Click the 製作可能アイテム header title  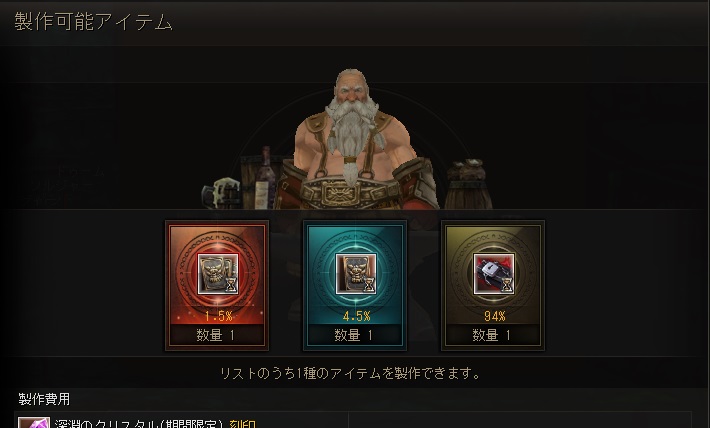tap(93, 21)
